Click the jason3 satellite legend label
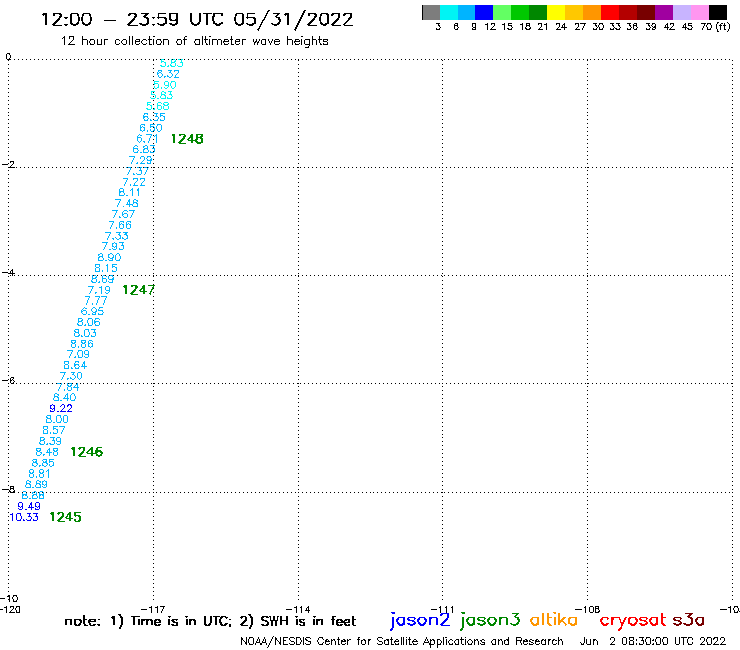740x650 pixels. tap(490, 620)
